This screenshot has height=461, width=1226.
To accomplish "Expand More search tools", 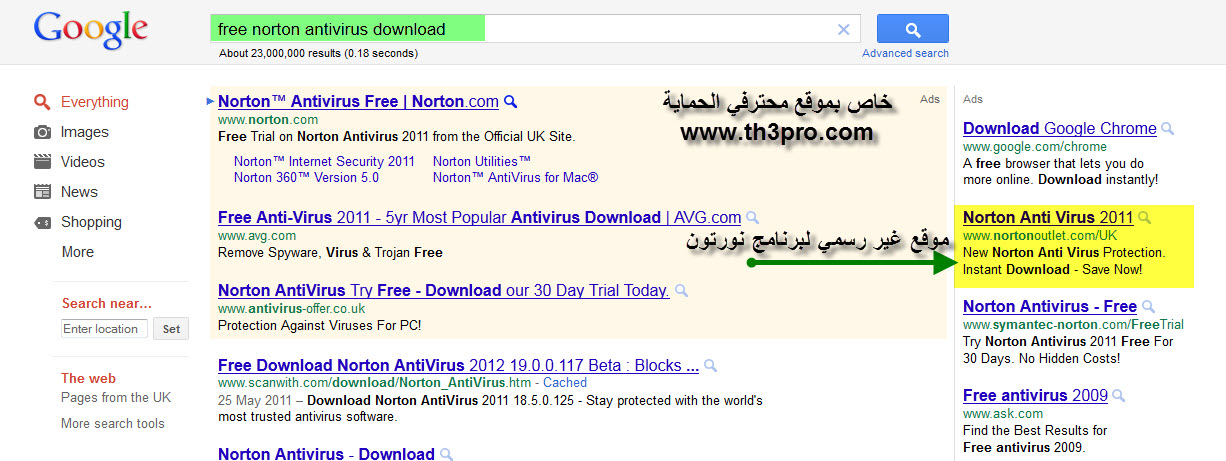I will click(113, 423).
